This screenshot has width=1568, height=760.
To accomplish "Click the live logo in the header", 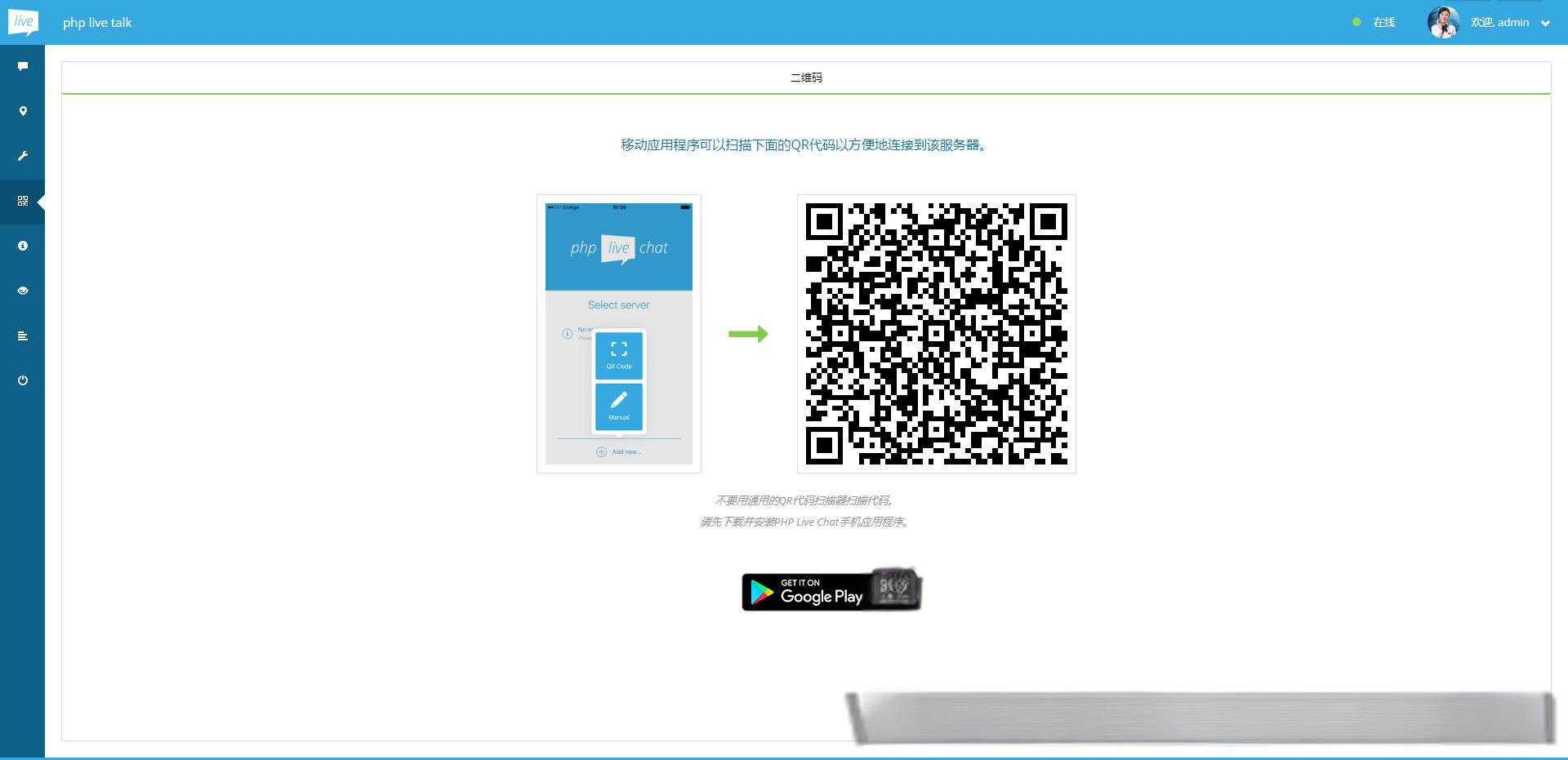I will (23, 22).
